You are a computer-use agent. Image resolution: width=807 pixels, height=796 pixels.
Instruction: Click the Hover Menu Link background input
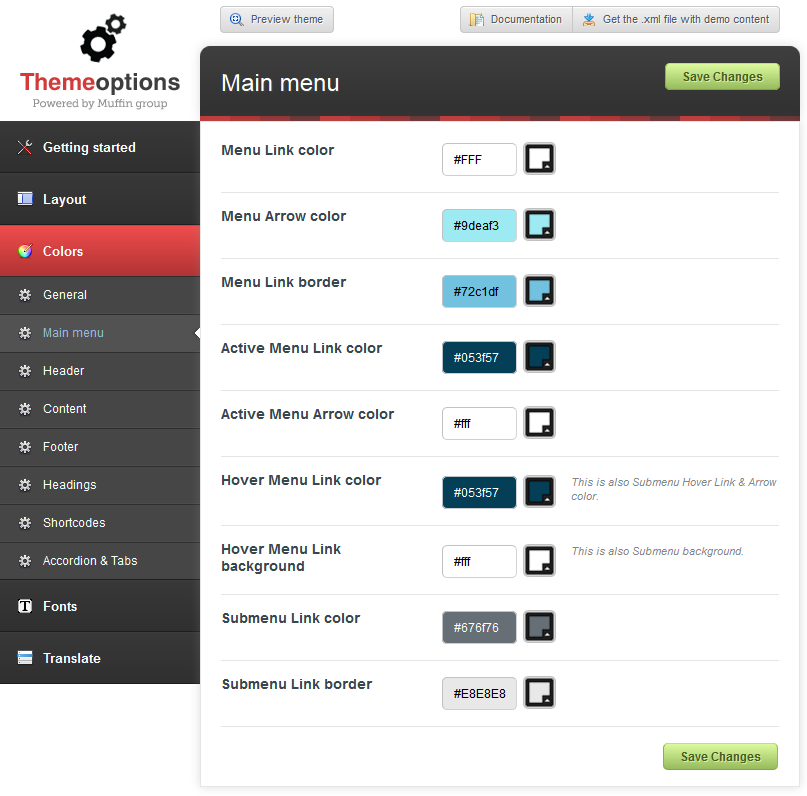click(x=479, y=562)
